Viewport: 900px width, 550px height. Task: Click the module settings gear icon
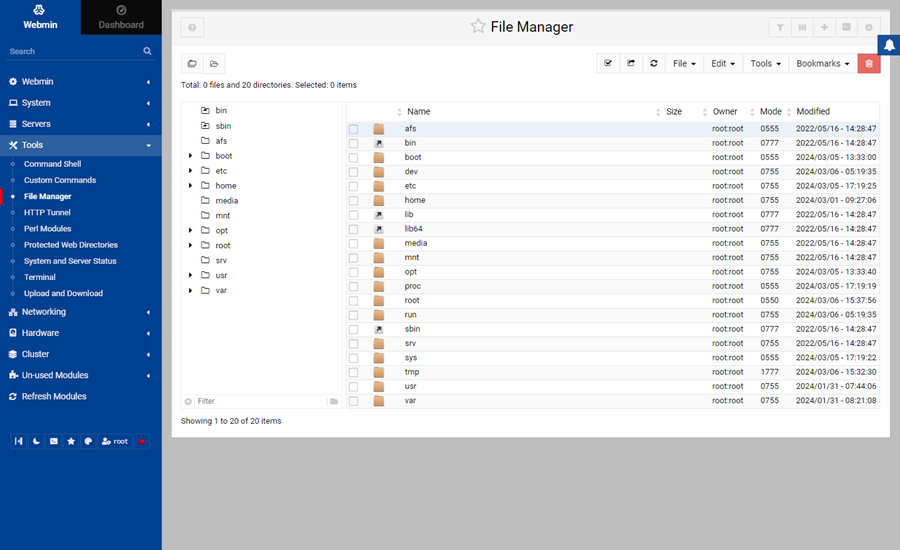868,28
